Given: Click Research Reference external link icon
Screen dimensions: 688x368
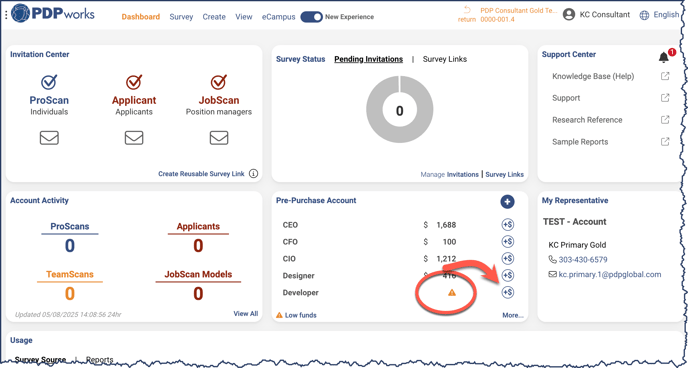Looking at the screenshot, I should pos(665,119).
